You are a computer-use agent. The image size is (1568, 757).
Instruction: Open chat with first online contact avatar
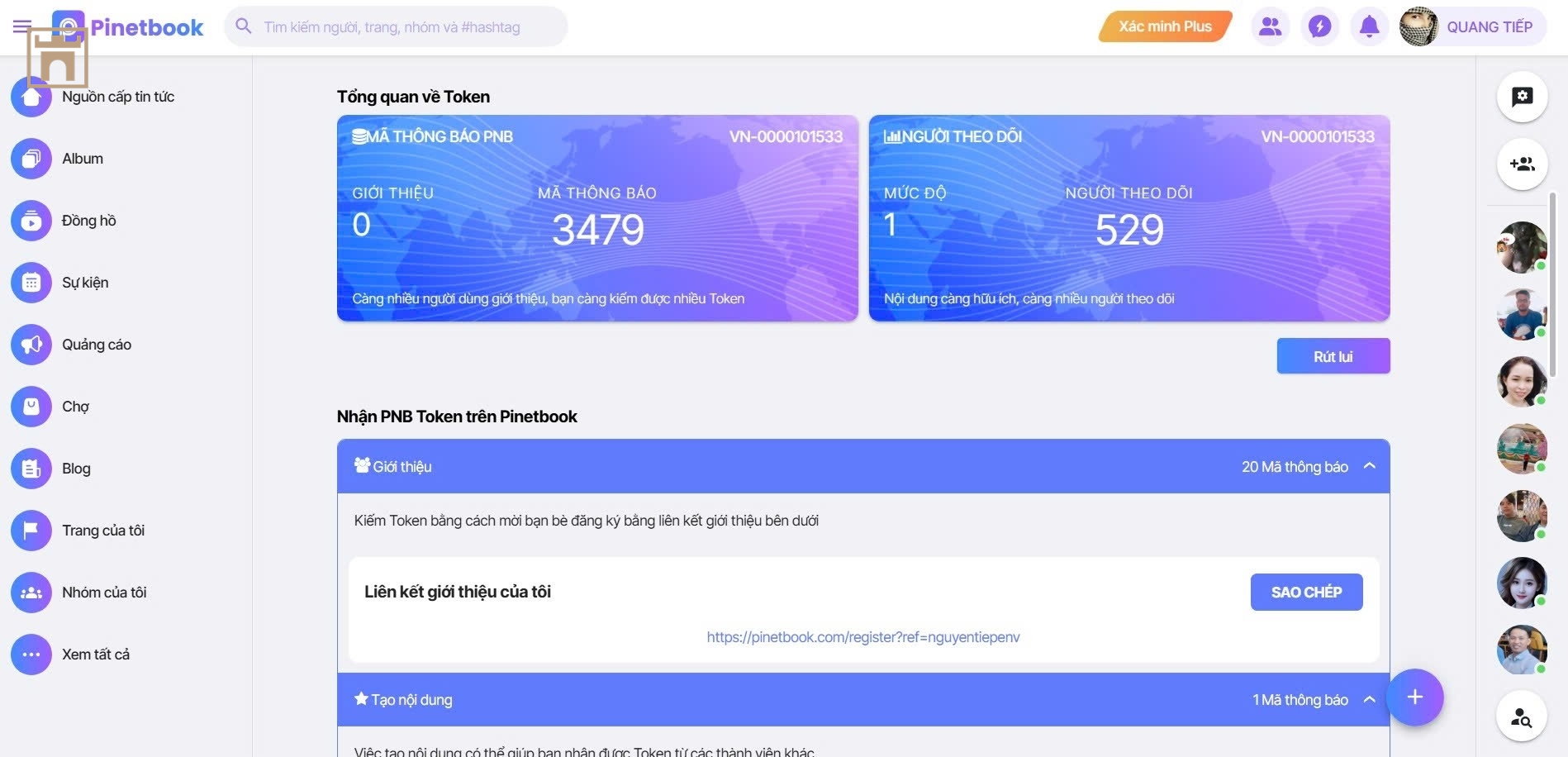point(1522,247)
